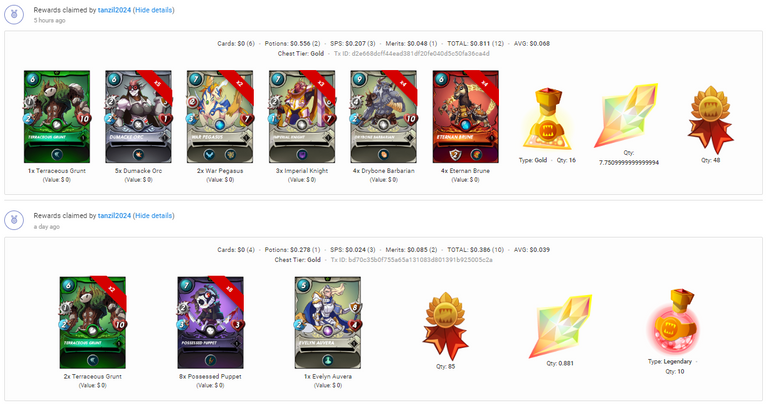Open tanzil2024 profile link in second claim
The width and height of the screenshot is (768, 405).
point(114,215)
